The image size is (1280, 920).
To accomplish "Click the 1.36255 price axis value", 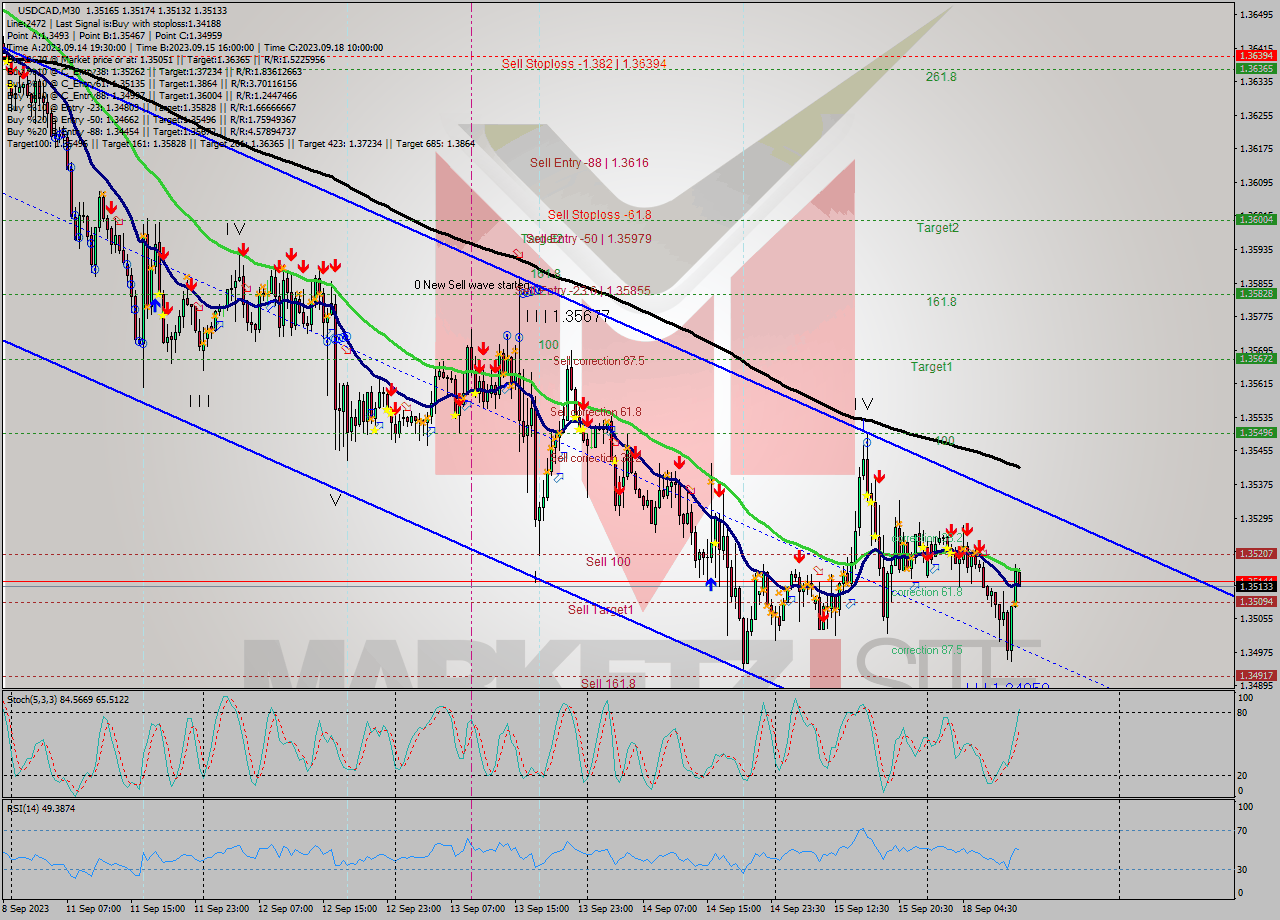I will pyautogui.click(x=1257, y=115).
